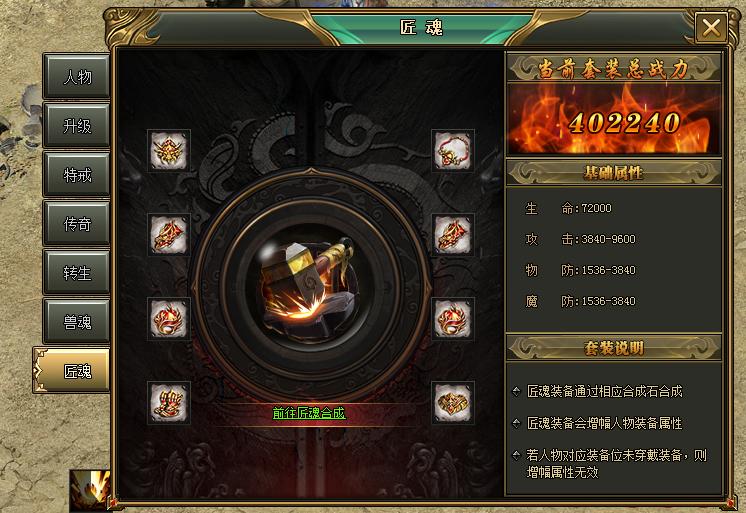Select the left ring equipment slot
Image resolution: width=746 pixels, height=513 pixels.
tap(169, 318)
